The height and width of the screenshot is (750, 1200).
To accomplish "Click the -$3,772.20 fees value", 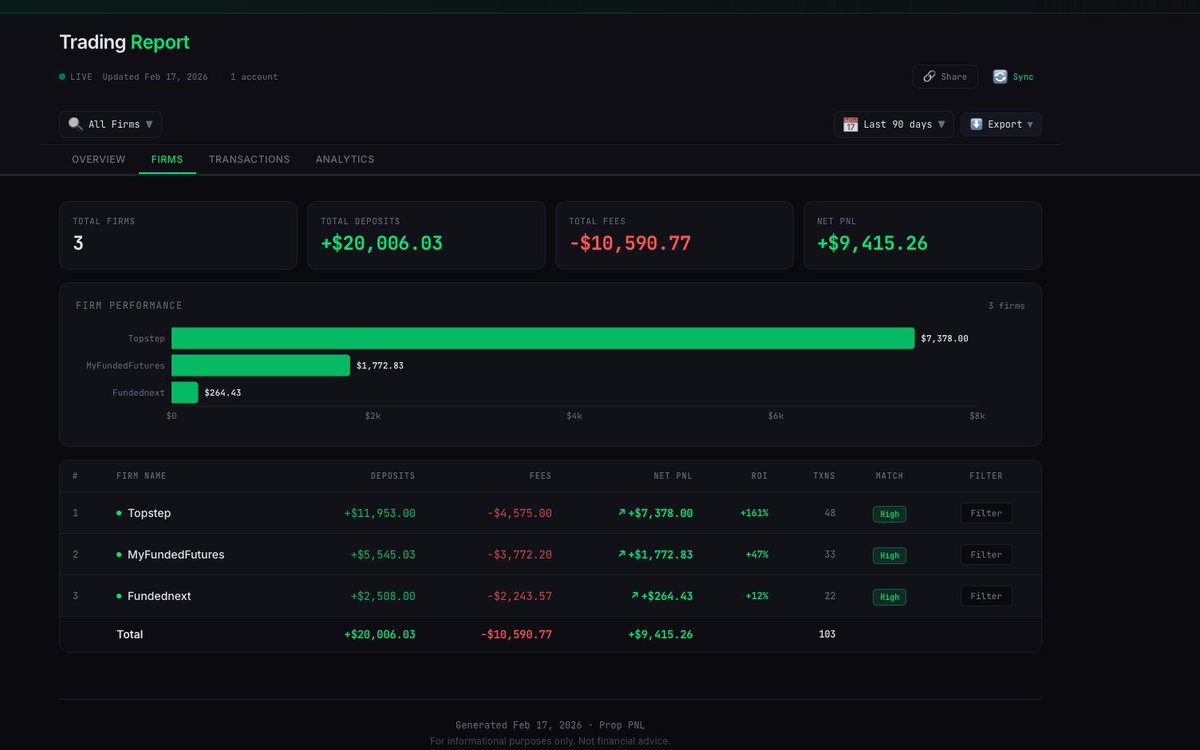I will point(519,554).
